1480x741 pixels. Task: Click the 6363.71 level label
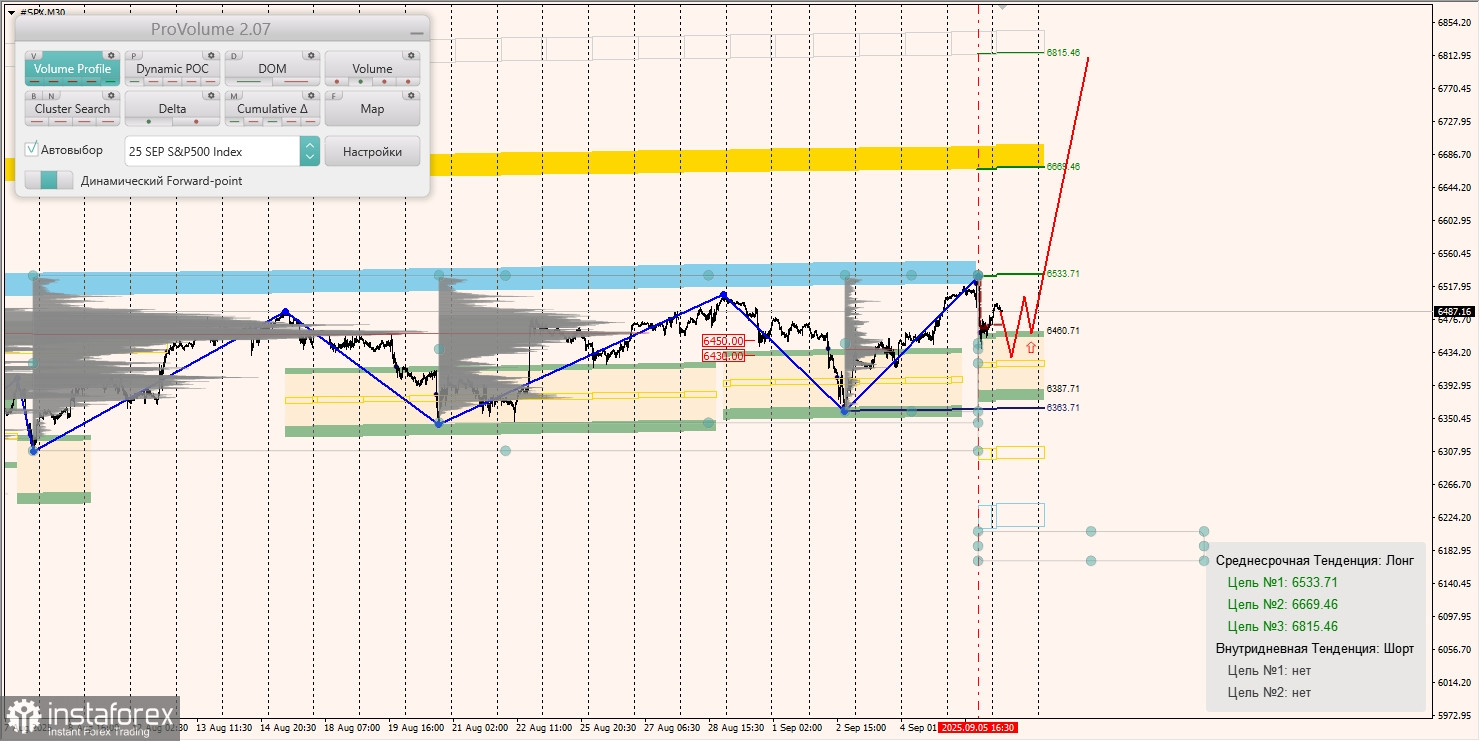click(1063, 407)
